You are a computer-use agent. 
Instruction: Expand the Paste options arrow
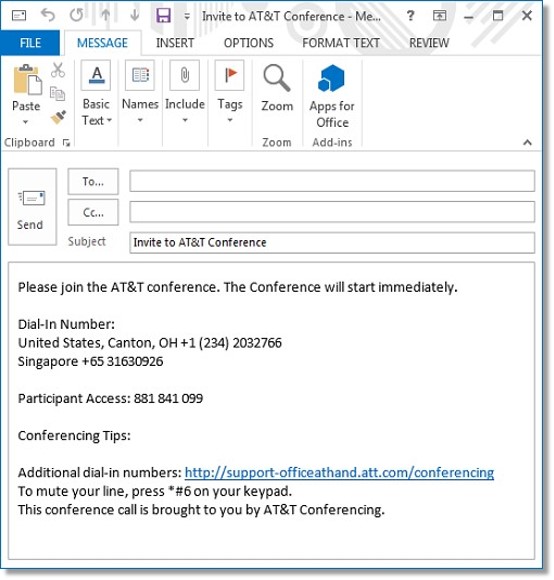click(26, 122)
